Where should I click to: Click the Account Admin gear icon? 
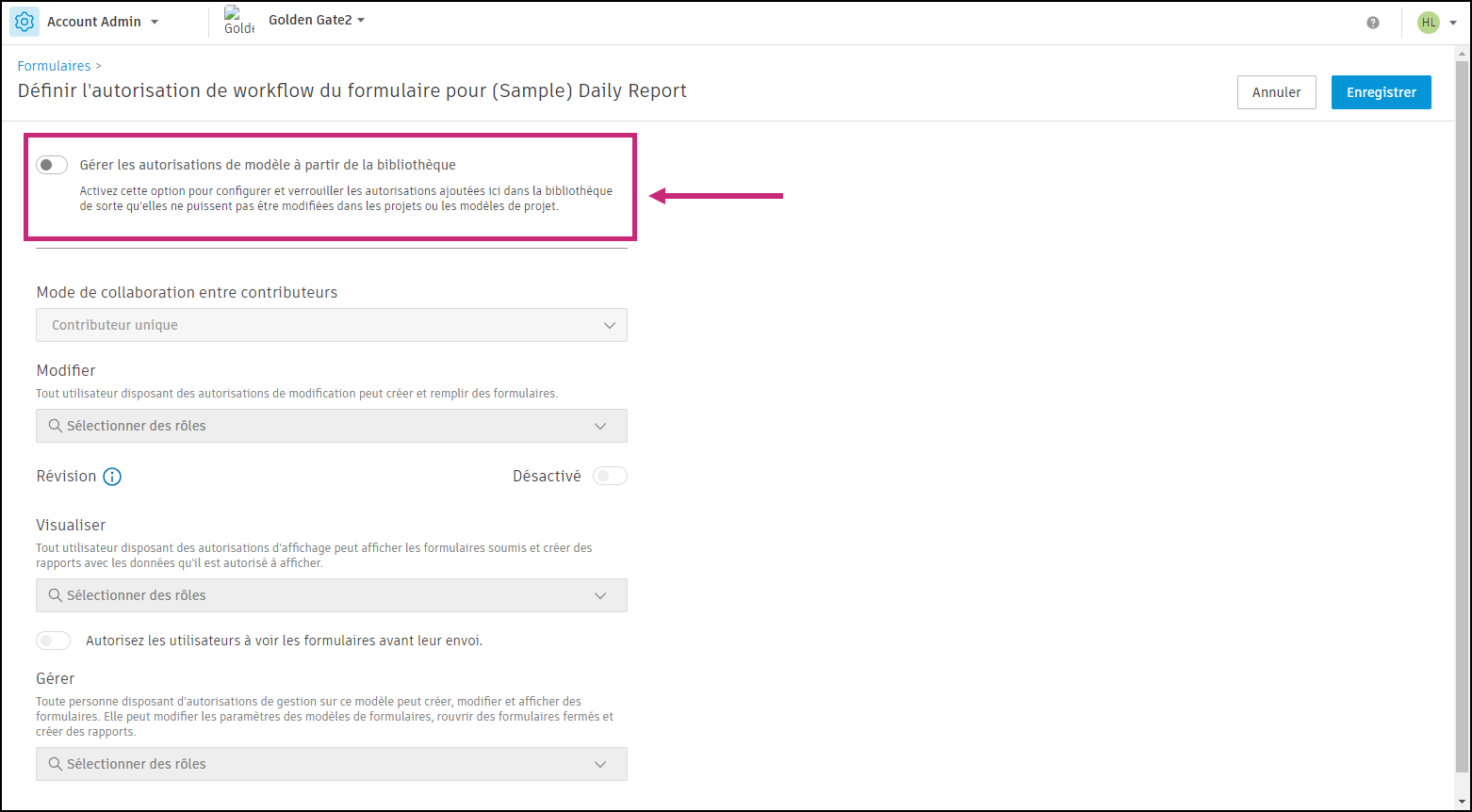tap(25, 22)
